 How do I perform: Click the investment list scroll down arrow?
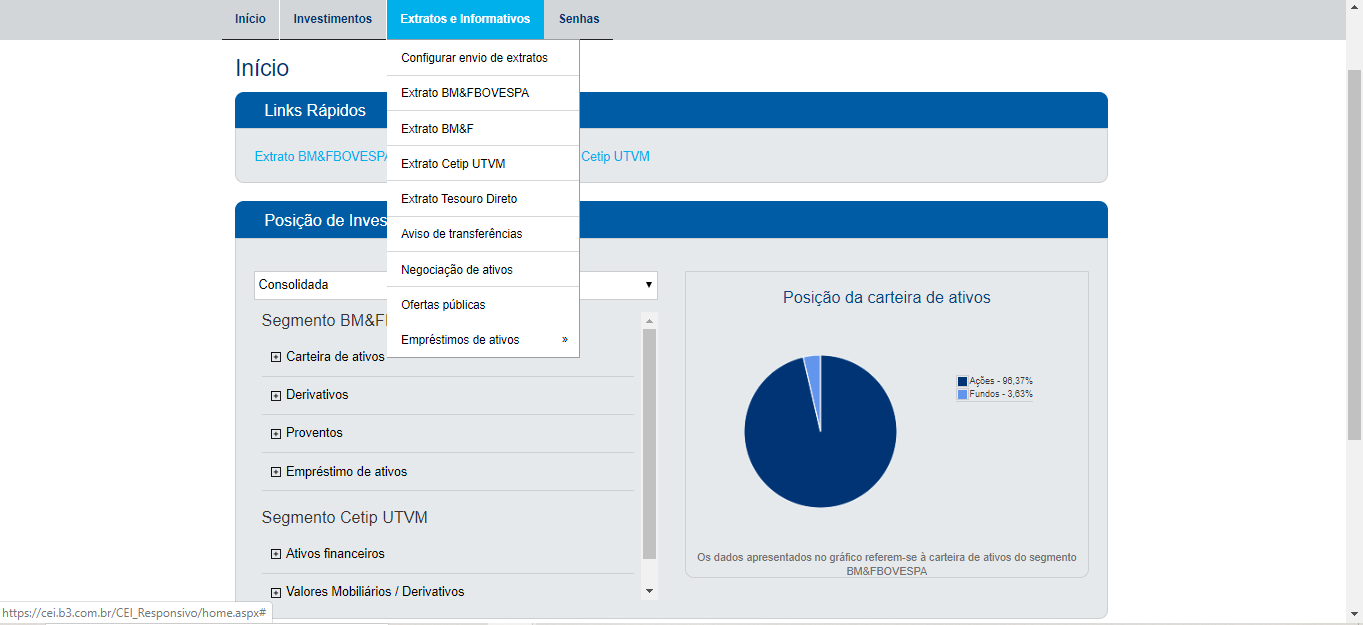click(649, 591)
